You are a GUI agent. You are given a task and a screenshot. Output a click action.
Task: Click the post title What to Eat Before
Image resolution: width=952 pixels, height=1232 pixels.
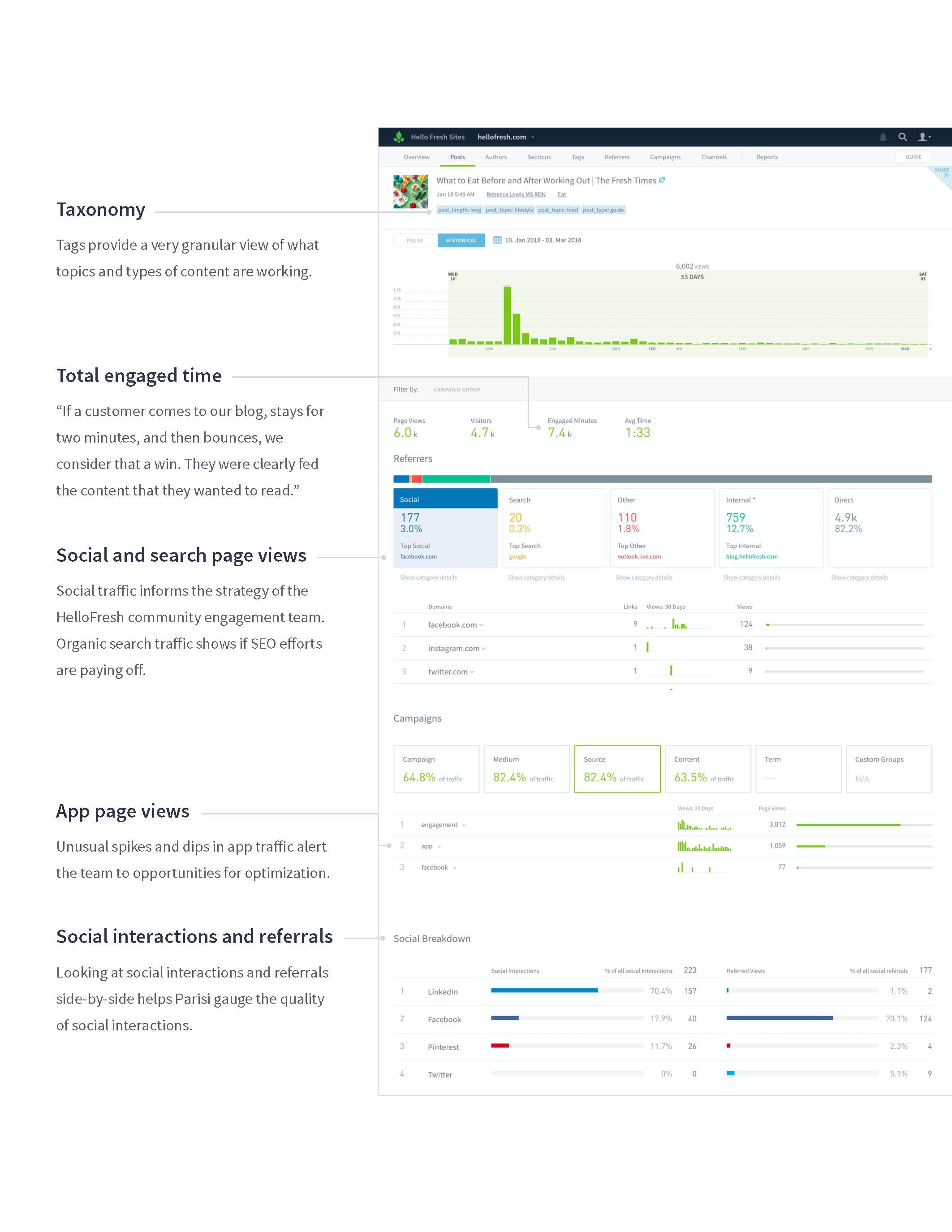546,181
